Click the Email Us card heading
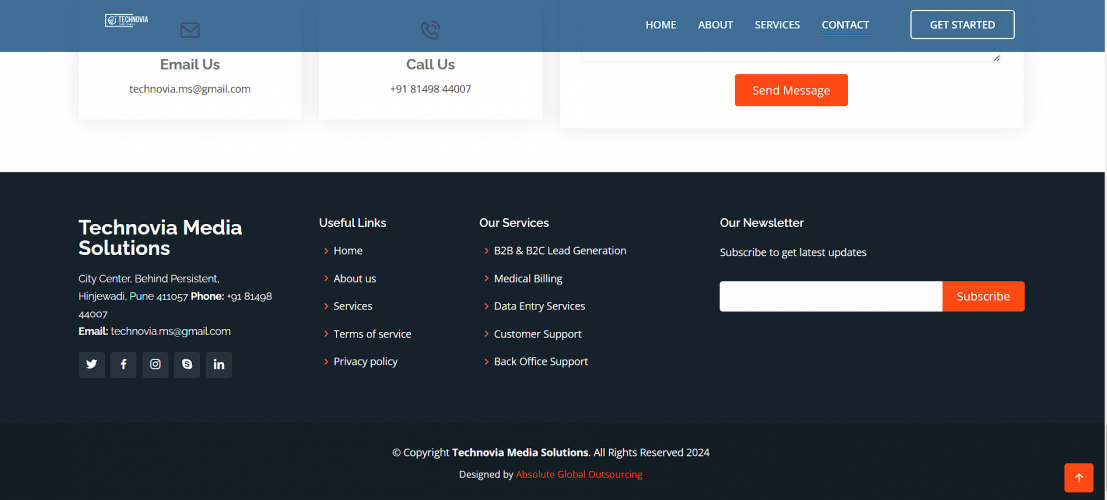1107x500 pixels. [190, 64]
